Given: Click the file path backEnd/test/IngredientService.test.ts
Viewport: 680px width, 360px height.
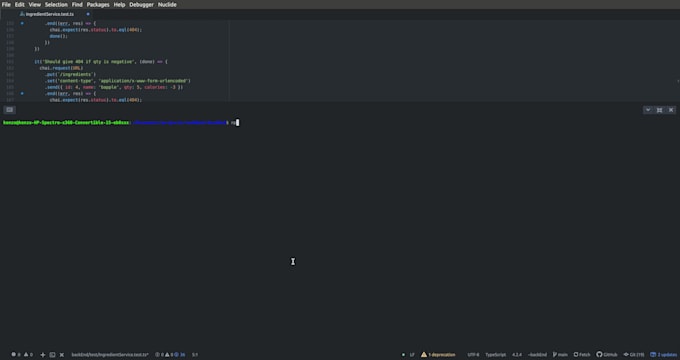Looking at the screenshot, I should 110,355.
